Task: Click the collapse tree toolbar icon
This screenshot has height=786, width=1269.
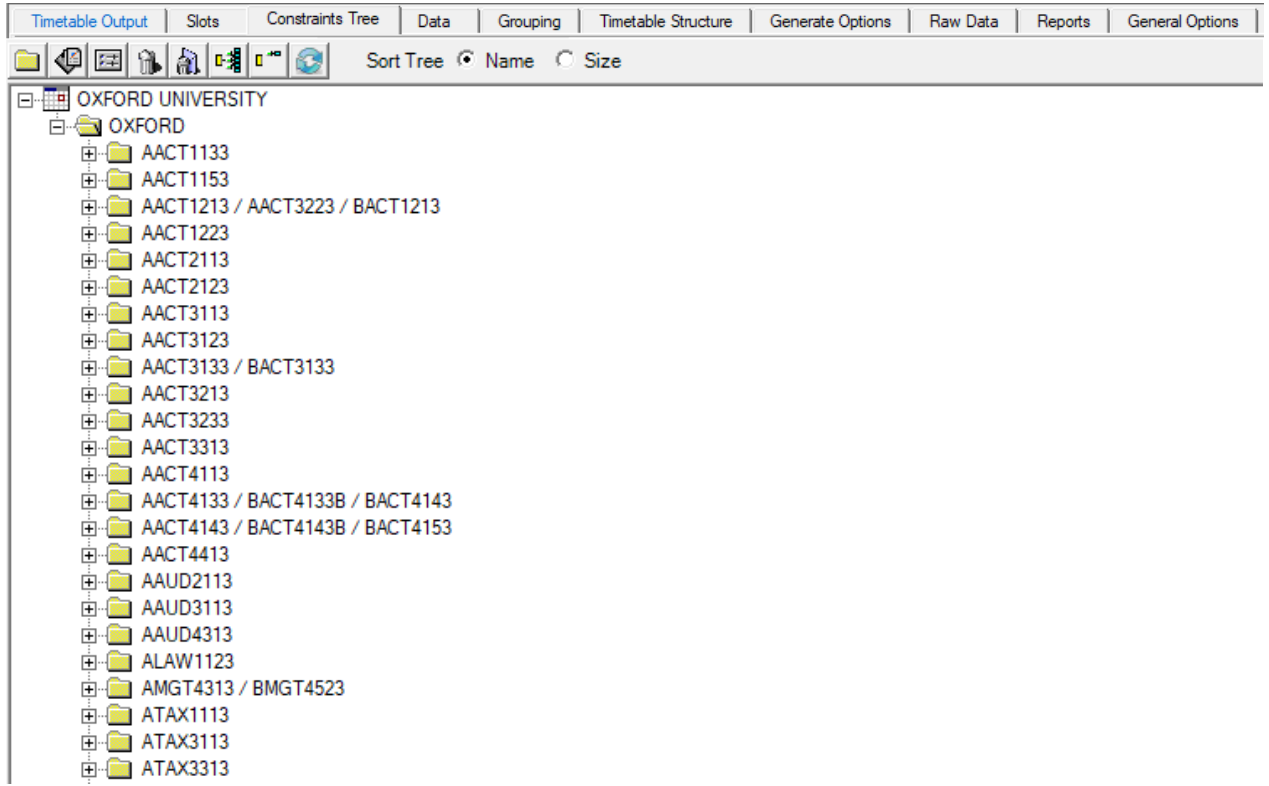Action: point(267,62)
